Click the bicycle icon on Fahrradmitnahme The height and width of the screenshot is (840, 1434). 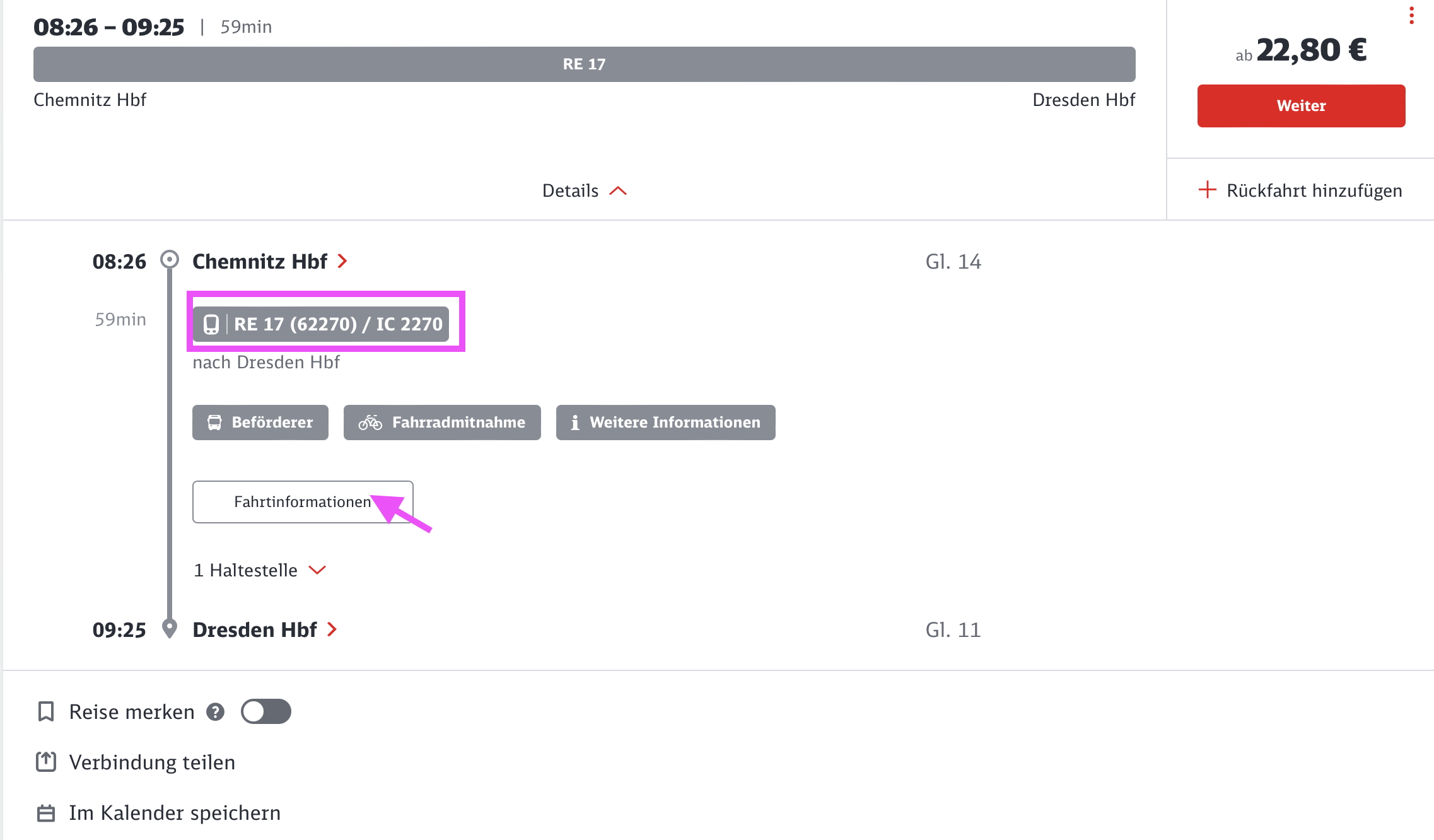click(x=370, y=423)
